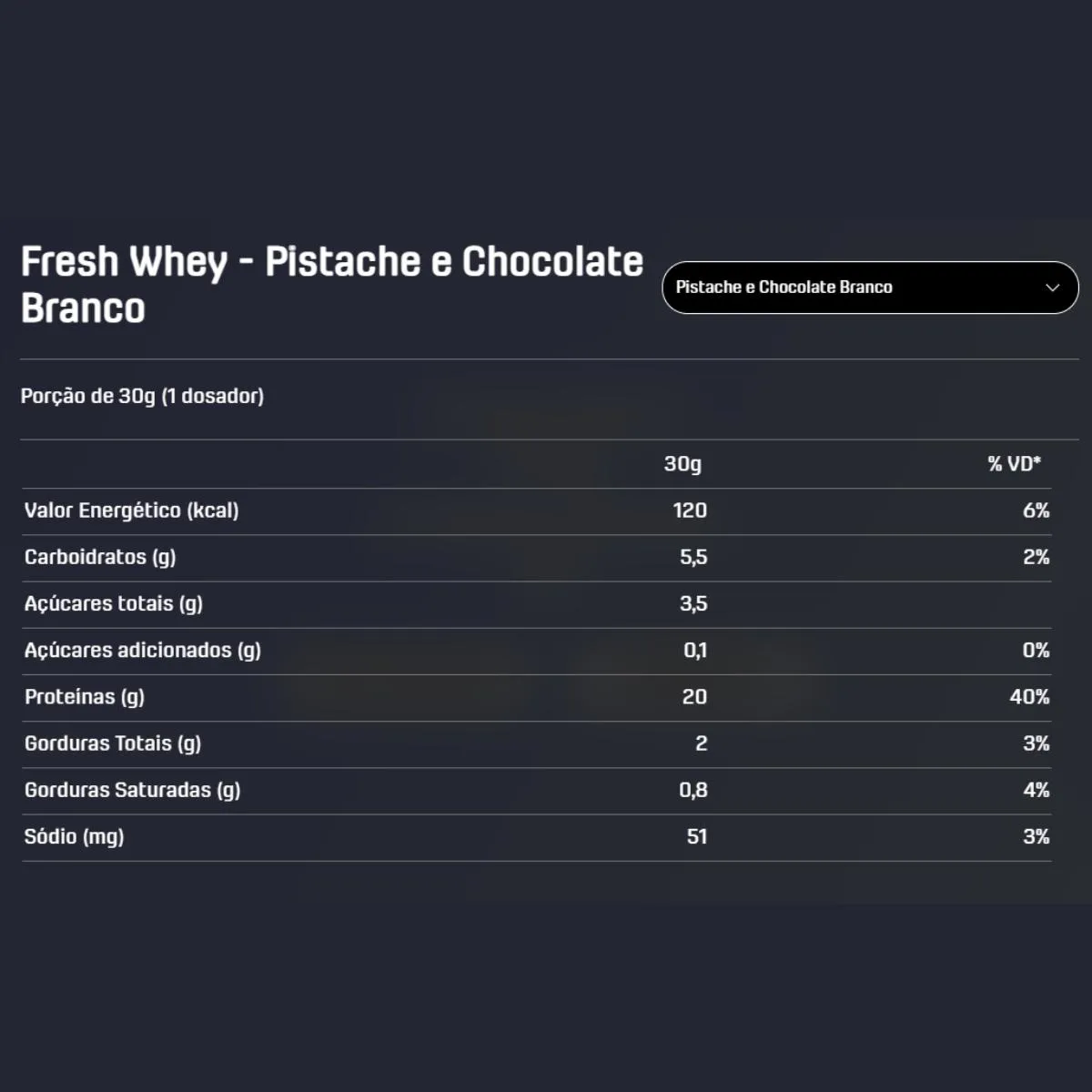The width and height of the screenshot is (1092, 1092).
Task: Click the % VD* column header
Action: tap(1014, 464)
